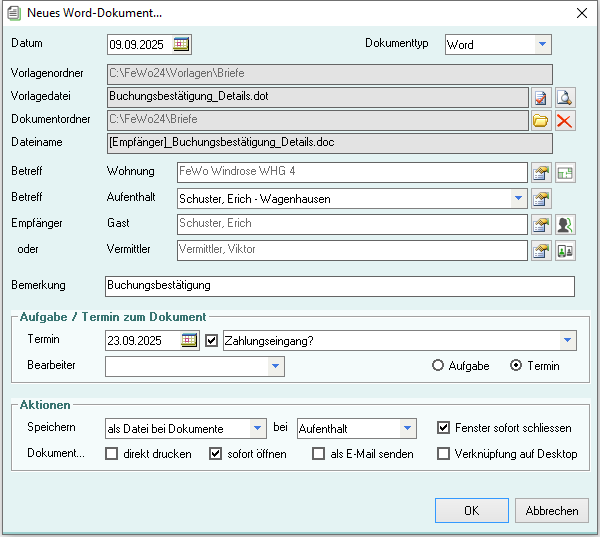Open properties icon in the Aufenthalt row
Image resolution: width=600 pixels, height=537 pixels.
point(541,198)
